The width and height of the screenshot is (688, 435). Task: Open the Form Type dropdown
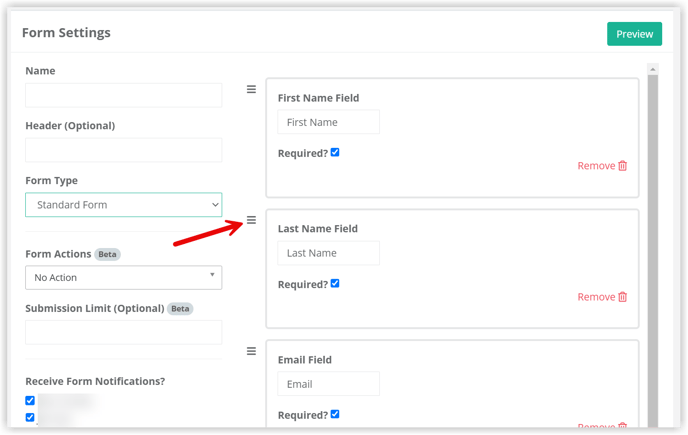(x=124, y=205)
